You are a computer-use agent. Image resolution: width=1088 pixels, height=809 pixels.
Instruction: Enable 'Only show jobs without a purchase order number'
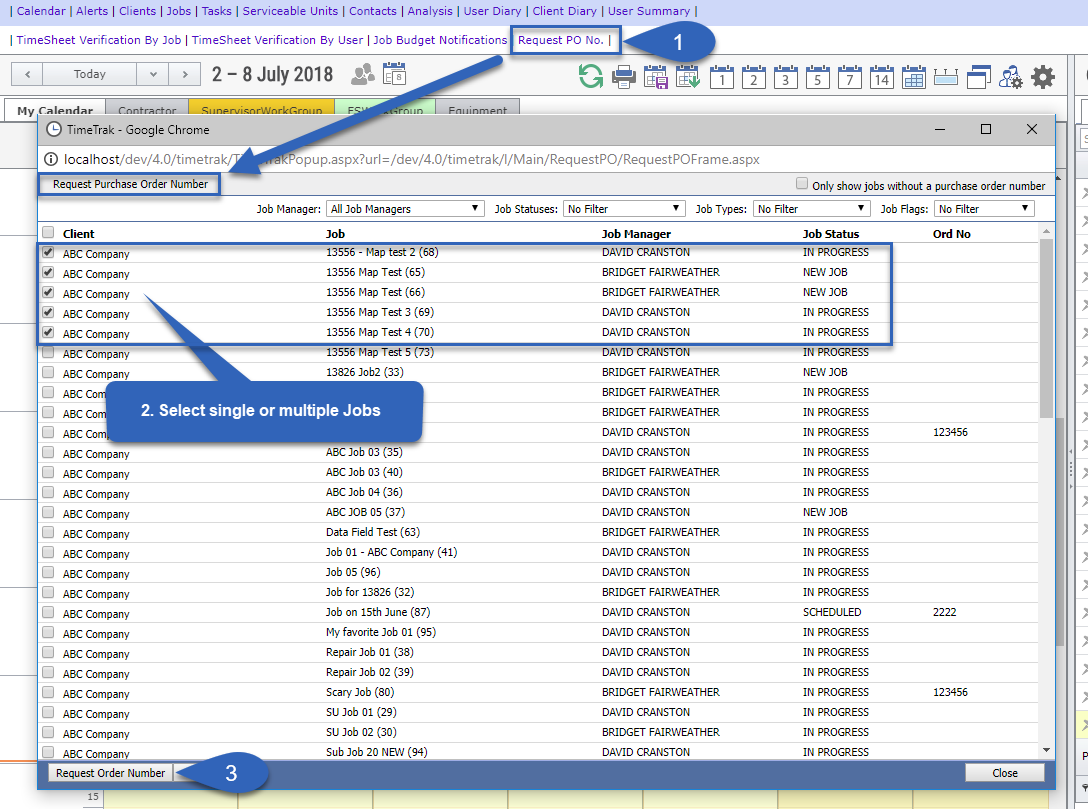tap(802, 185)
